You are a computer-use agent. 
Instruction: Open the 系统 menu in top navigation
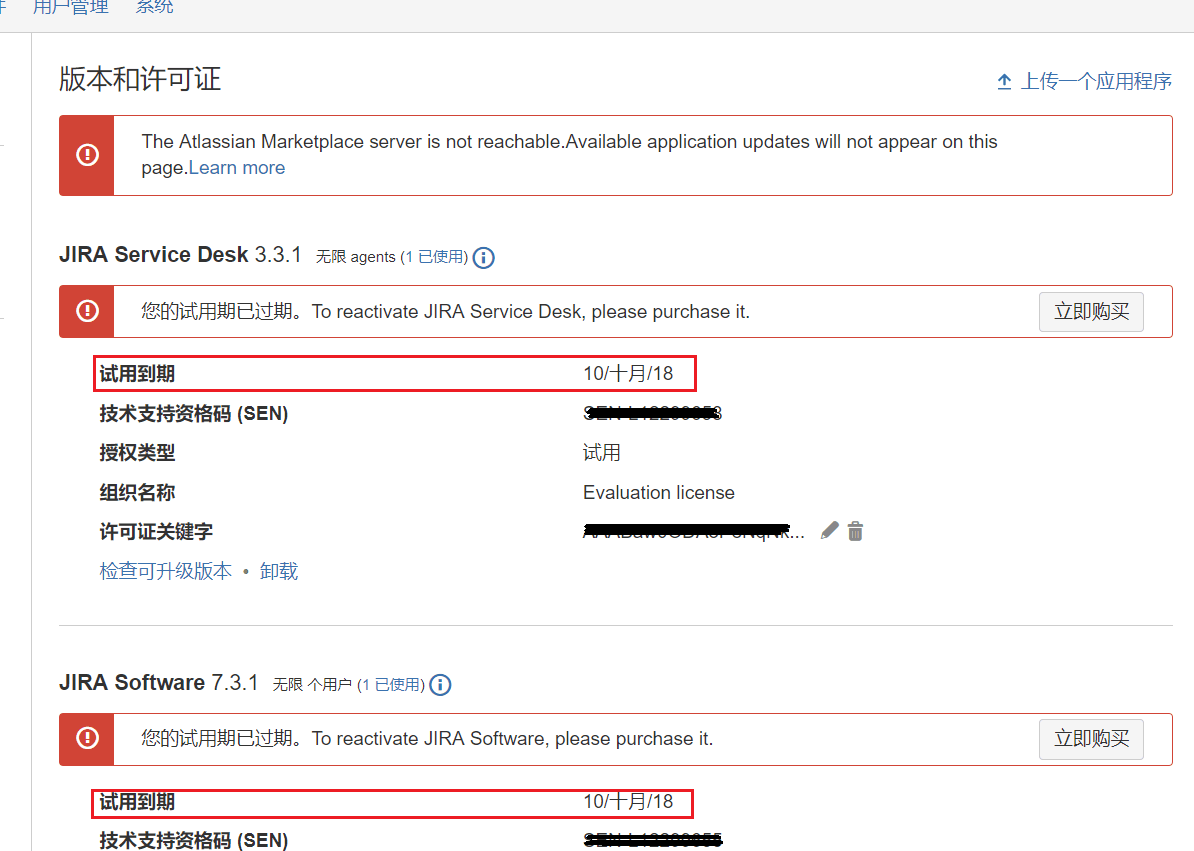tap(155, 8)
